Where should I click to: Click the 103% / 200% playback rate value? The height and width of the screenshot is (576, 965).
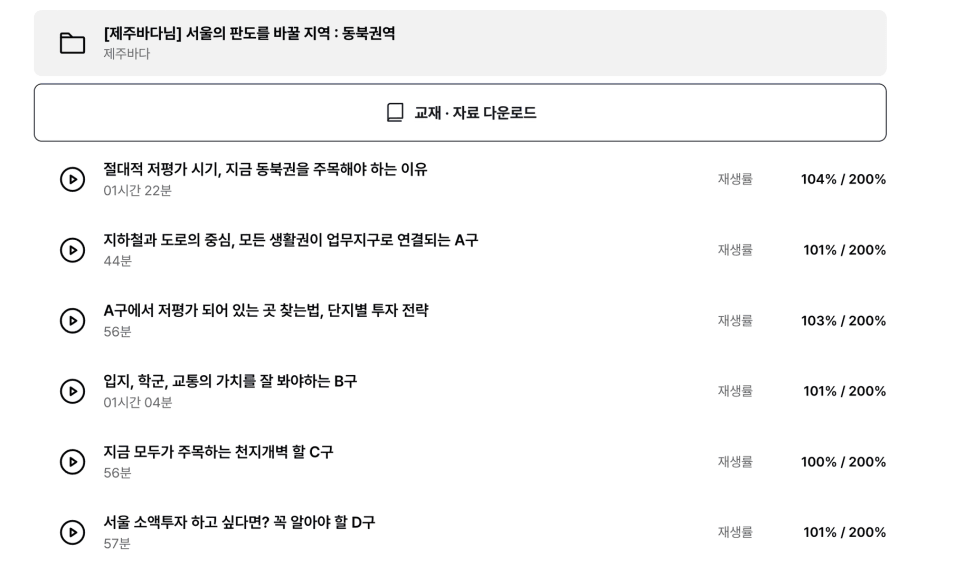point(843,321)
